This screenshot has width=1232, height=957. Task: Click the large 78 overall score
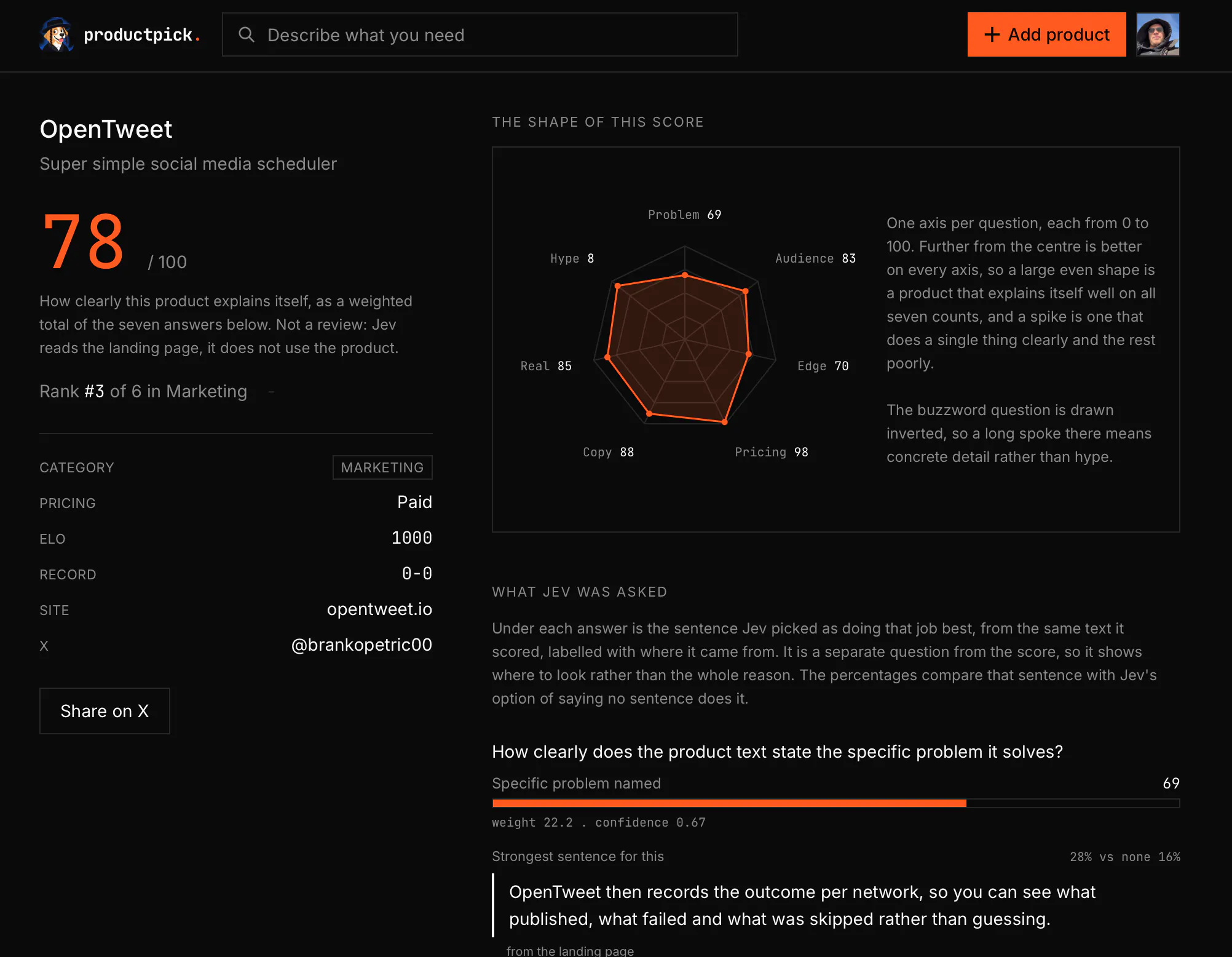(x=83, y=241)
